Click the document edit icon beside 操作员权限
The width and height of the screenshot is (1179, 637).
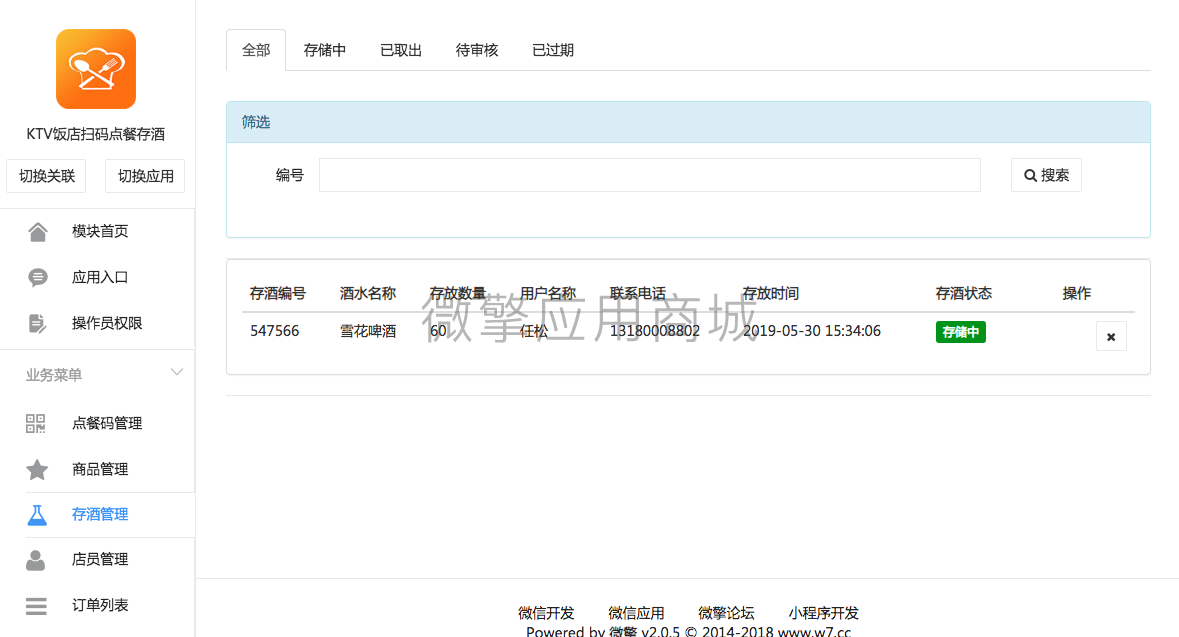pos(37,323)
